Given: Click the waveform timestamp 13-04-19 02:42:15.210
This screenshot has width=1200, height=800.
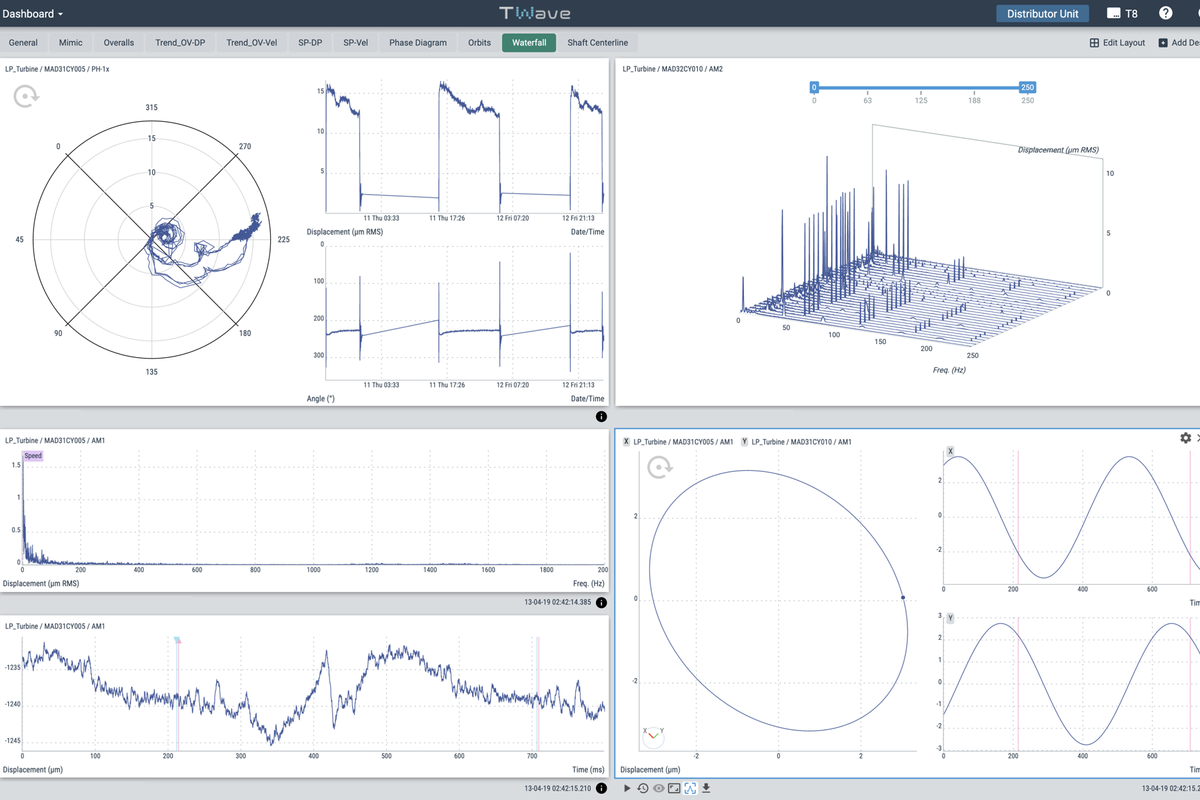Looking at the screenshot, I should [557, 788].
